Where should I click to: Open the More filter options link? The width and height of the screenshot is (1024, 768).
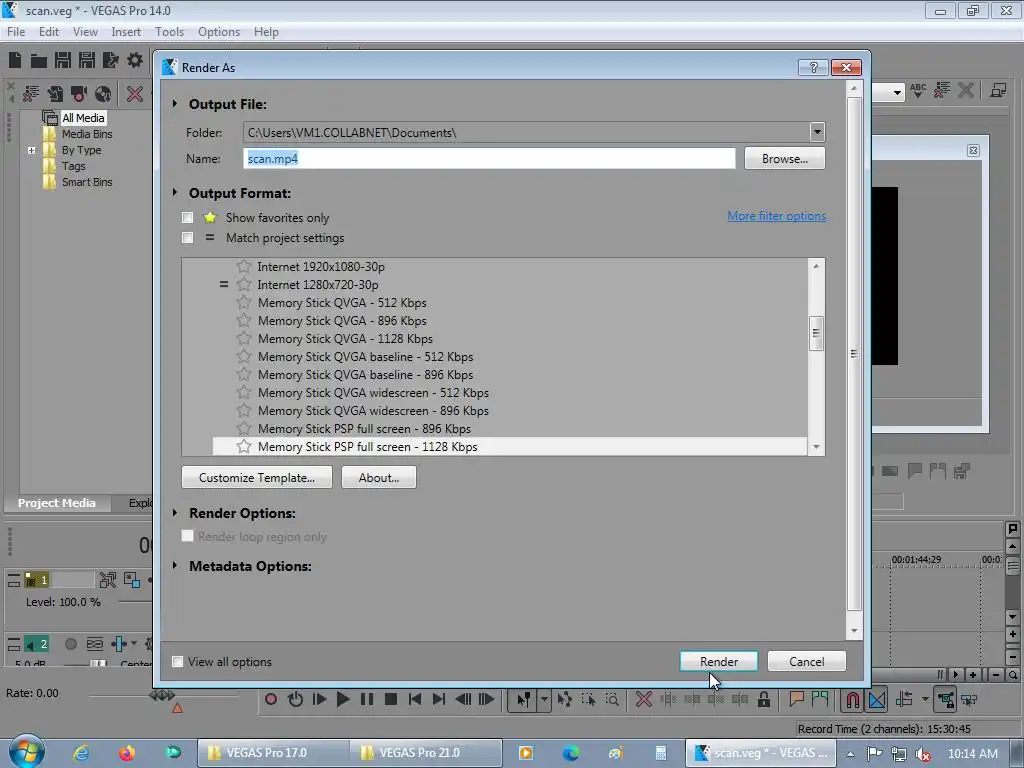(776, 216)
